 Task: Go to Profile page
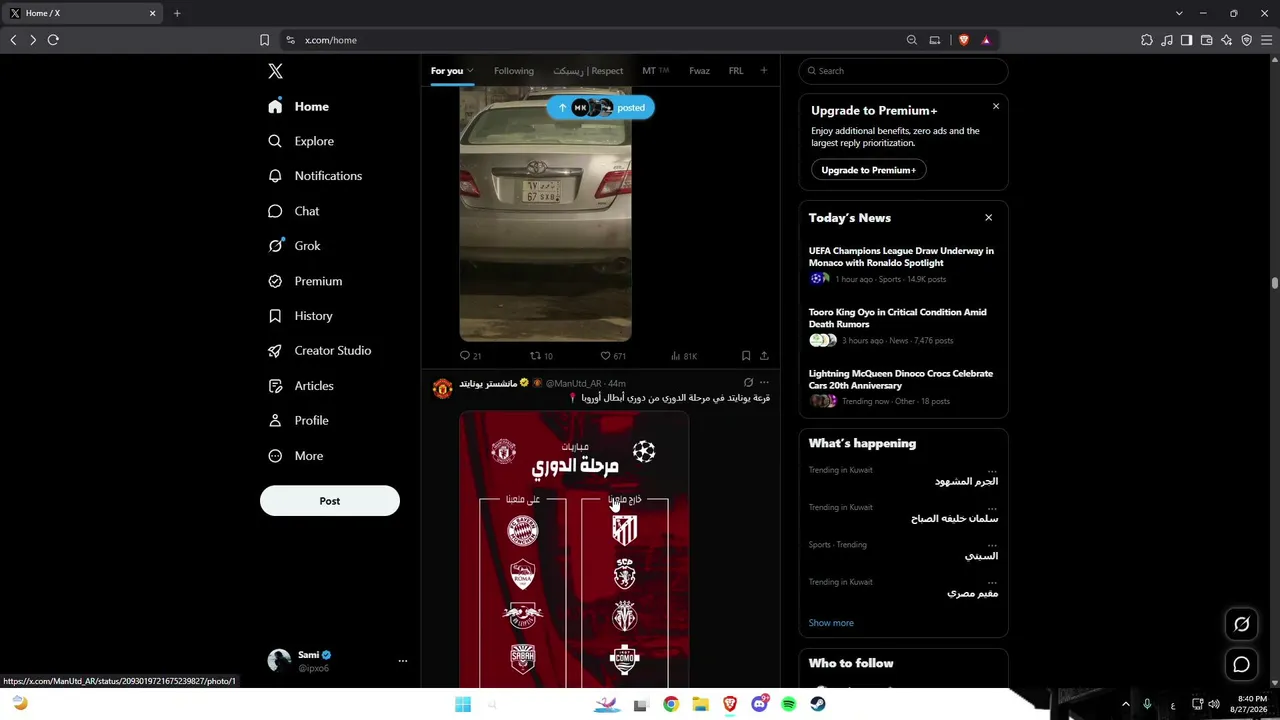click(298, 421)
